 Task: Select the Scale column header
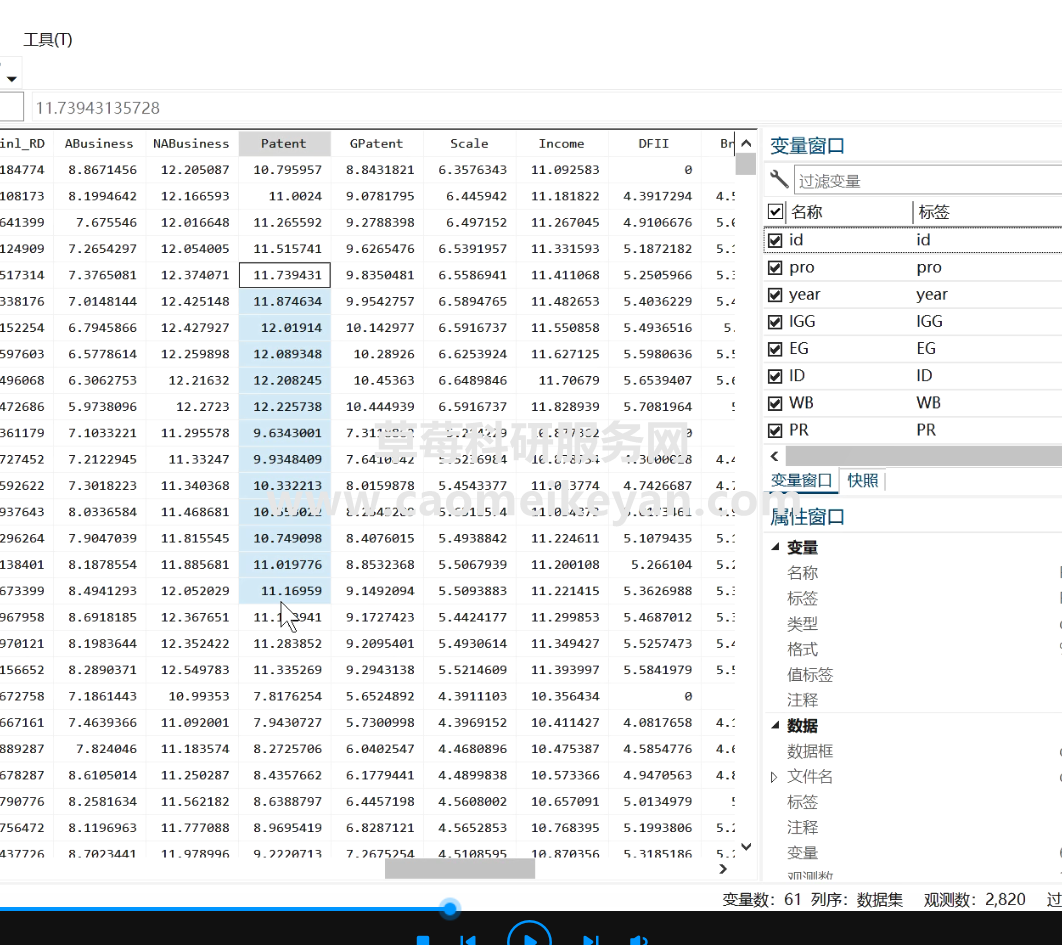[x=469, y=144]
